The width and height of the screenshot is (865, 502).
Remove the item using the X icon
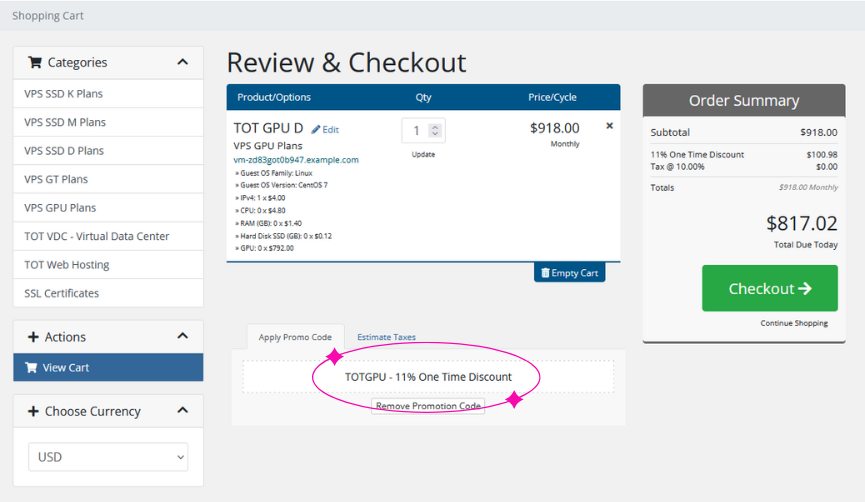click(x=609, y=126)
